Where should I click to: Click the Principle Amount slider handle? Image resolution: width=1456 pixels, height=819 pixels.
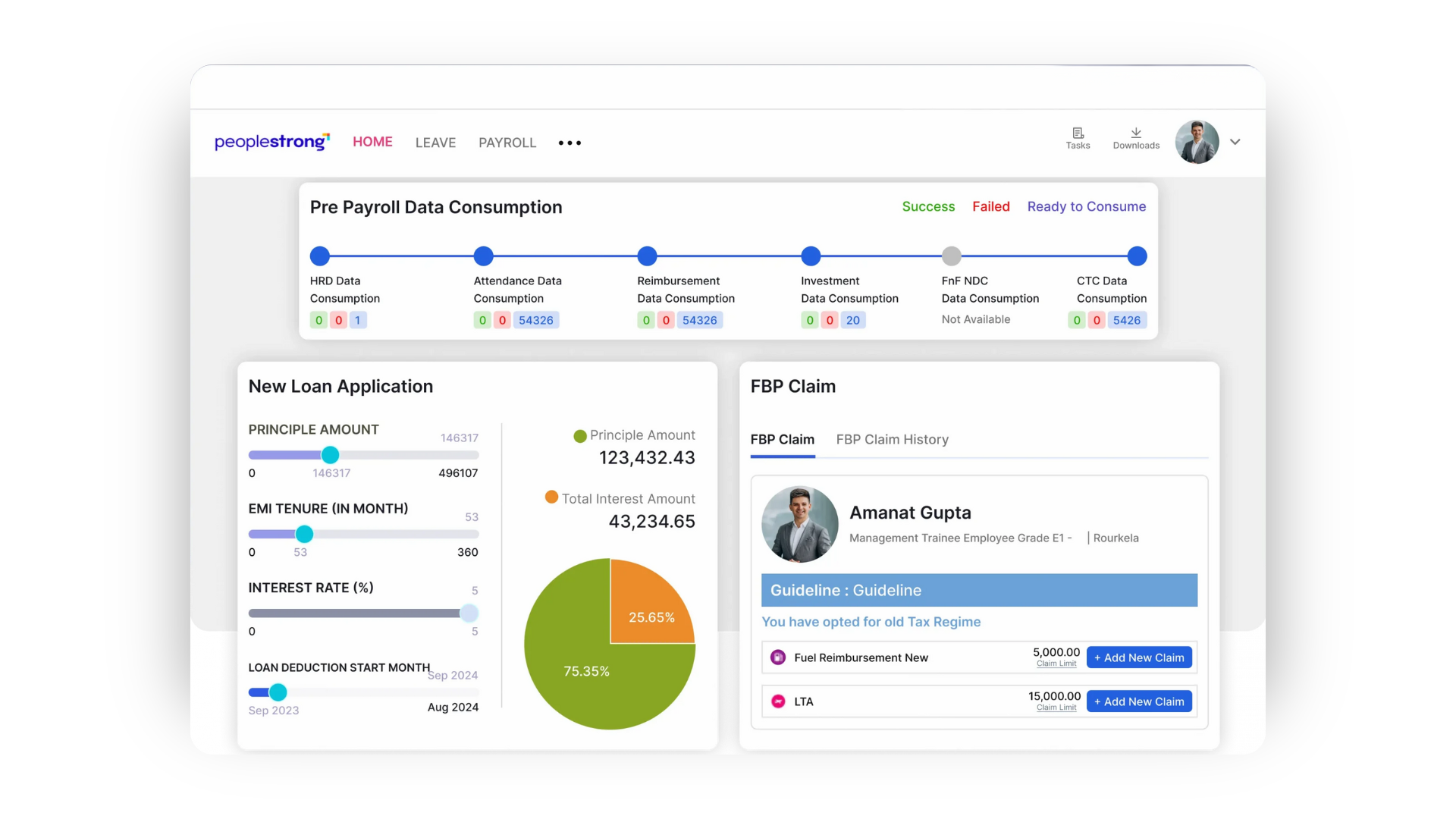(x=330, y=455)
